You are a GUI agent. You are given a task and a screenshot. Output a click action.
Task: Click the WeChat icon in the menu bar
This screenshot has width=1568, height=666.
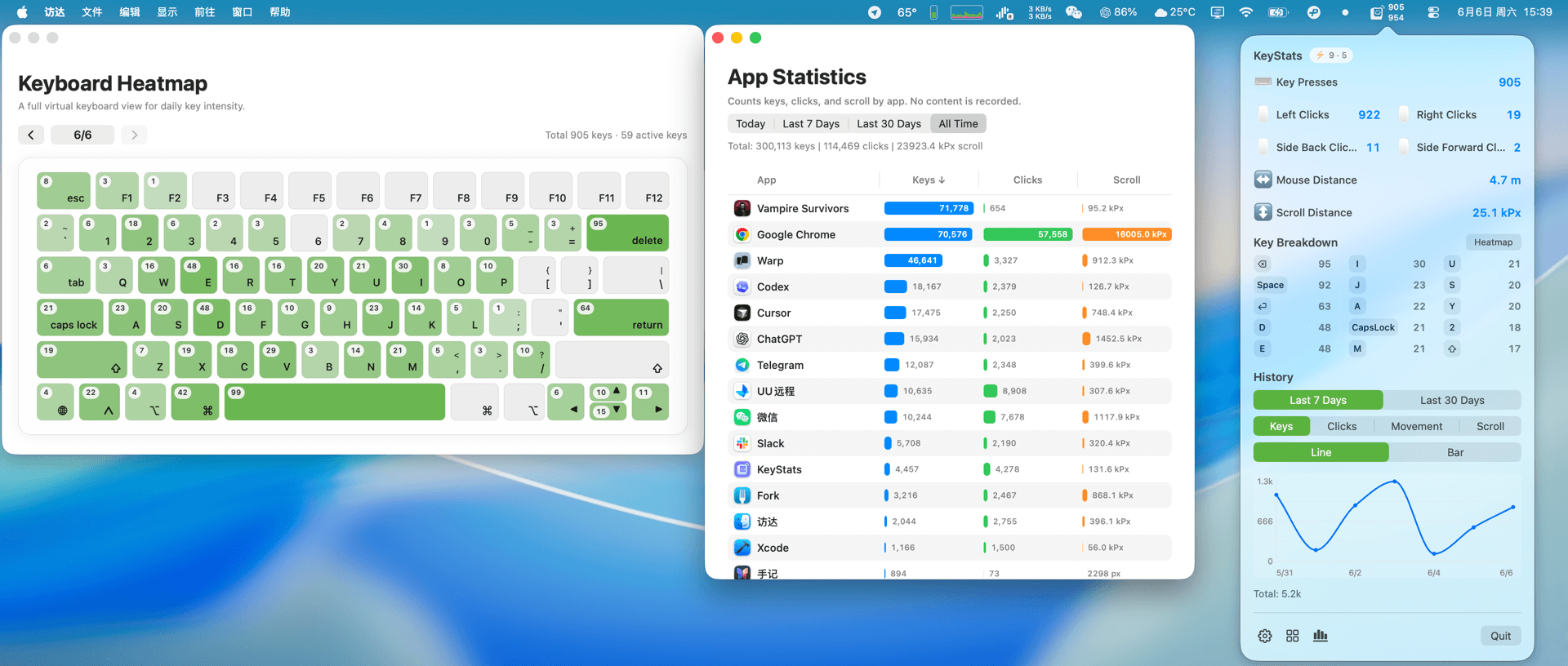click(x=1074, y=12)
